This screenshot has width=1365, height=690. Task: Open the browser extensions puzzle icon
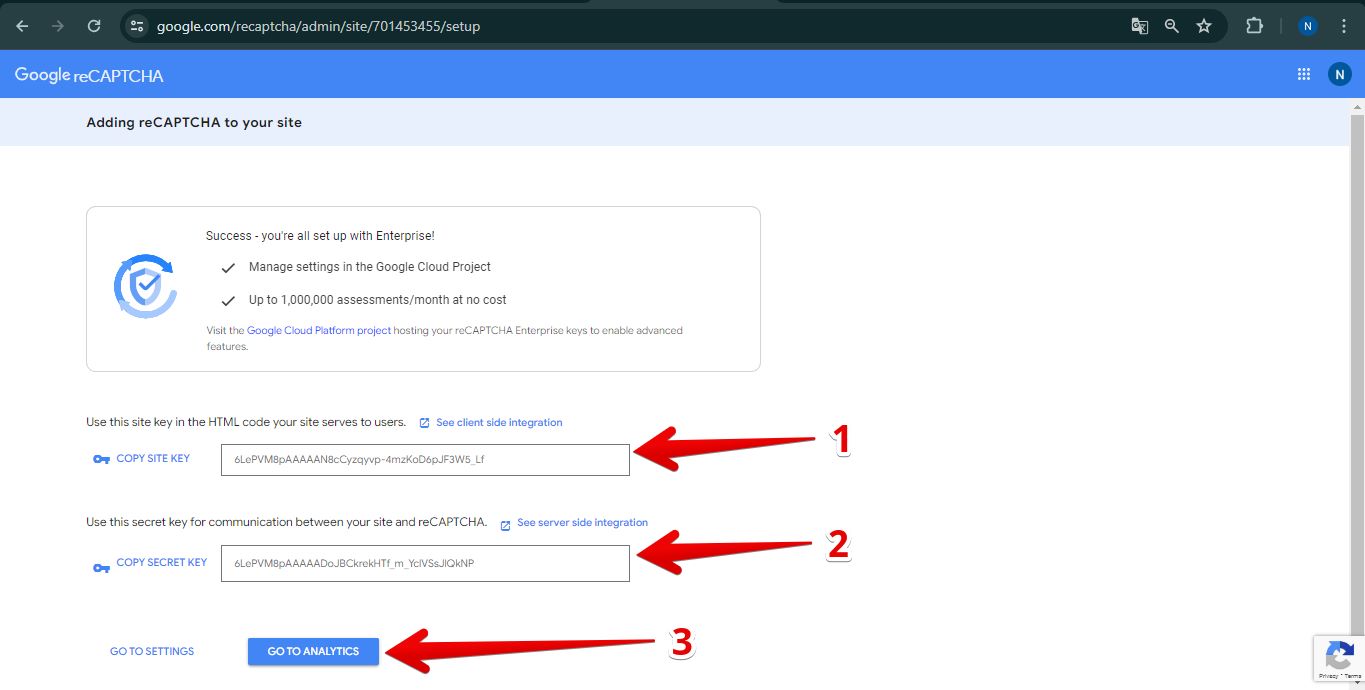tap(1254, 26)
